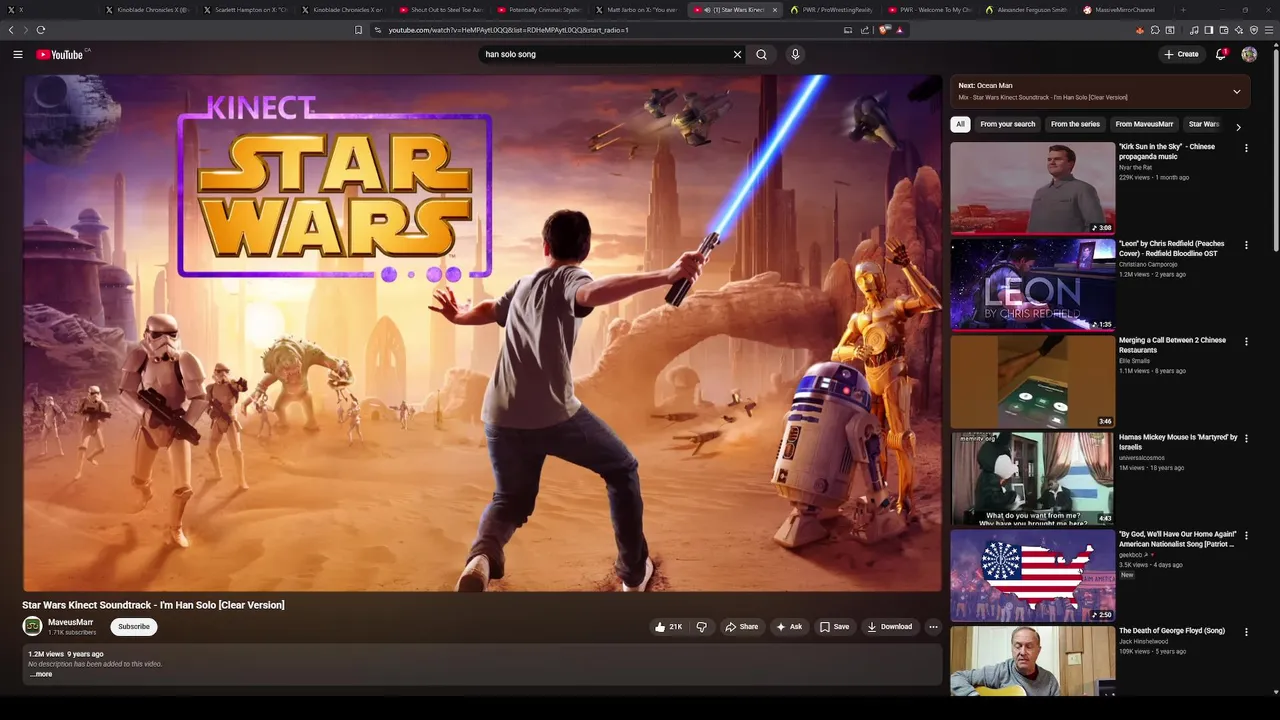1280x720 pixels.
Task: Open the browser extensions puzzle icon
Action: point(1155,30)
